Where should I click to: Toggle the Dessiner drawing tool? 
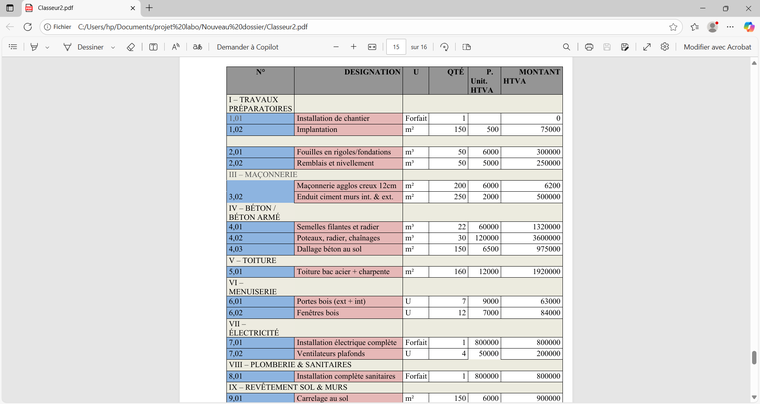[x=84, y=47]
